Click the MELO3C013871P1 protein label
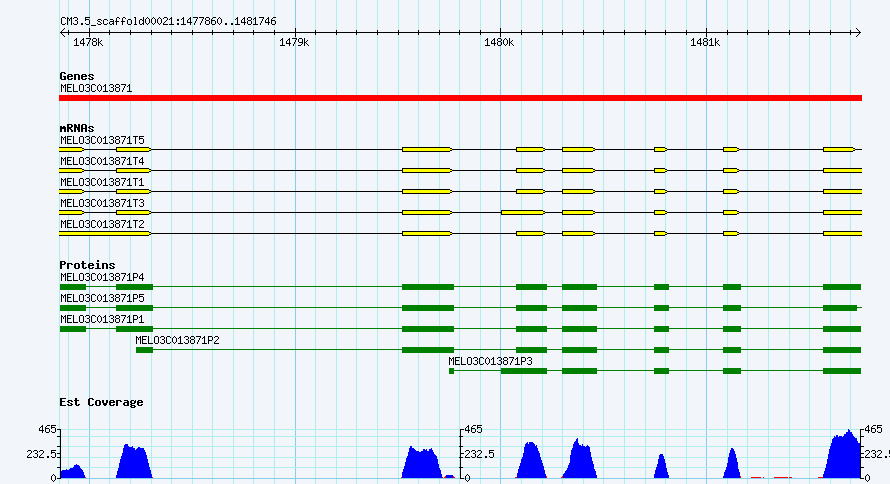The height and width of the screenshot is (484, 890). tap(102, 319)
